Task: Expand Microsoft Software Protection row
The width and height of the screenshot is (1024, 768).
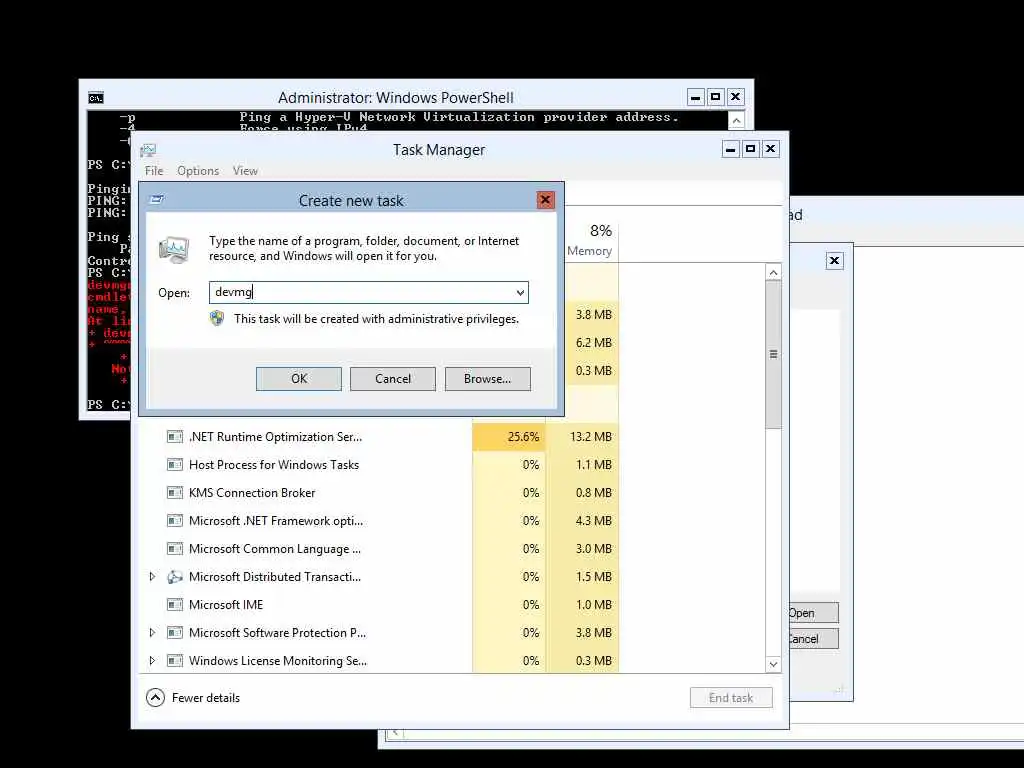Action: coord(152,633)
